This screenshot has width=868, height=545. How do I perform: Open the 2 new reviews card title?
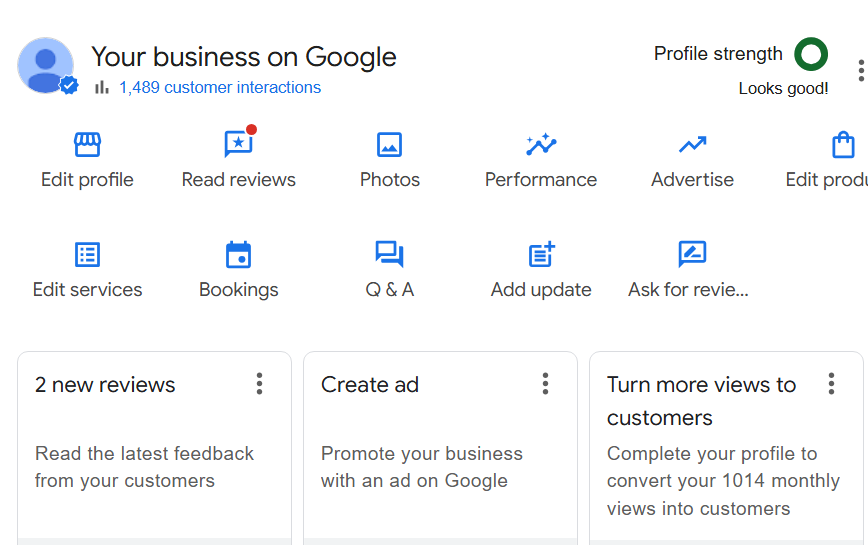pyautogui.click(x=105, y=385)
